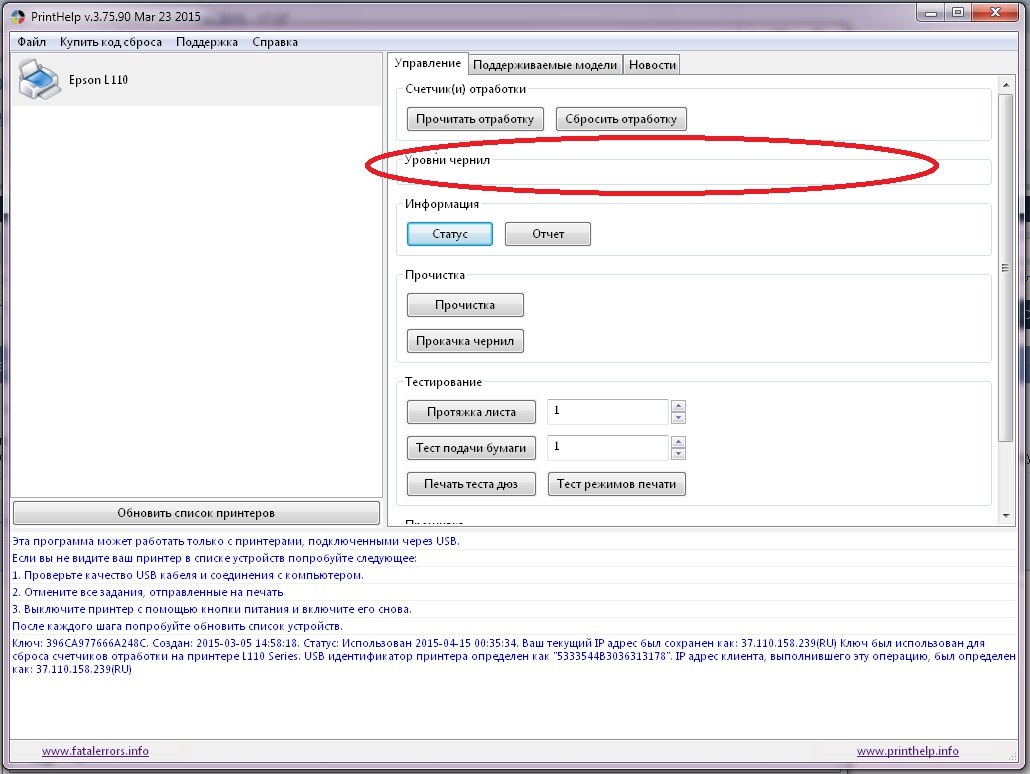Open the www.fatalerrors.info link
This screenshot has height=774, width=1030.
(95, 751)
